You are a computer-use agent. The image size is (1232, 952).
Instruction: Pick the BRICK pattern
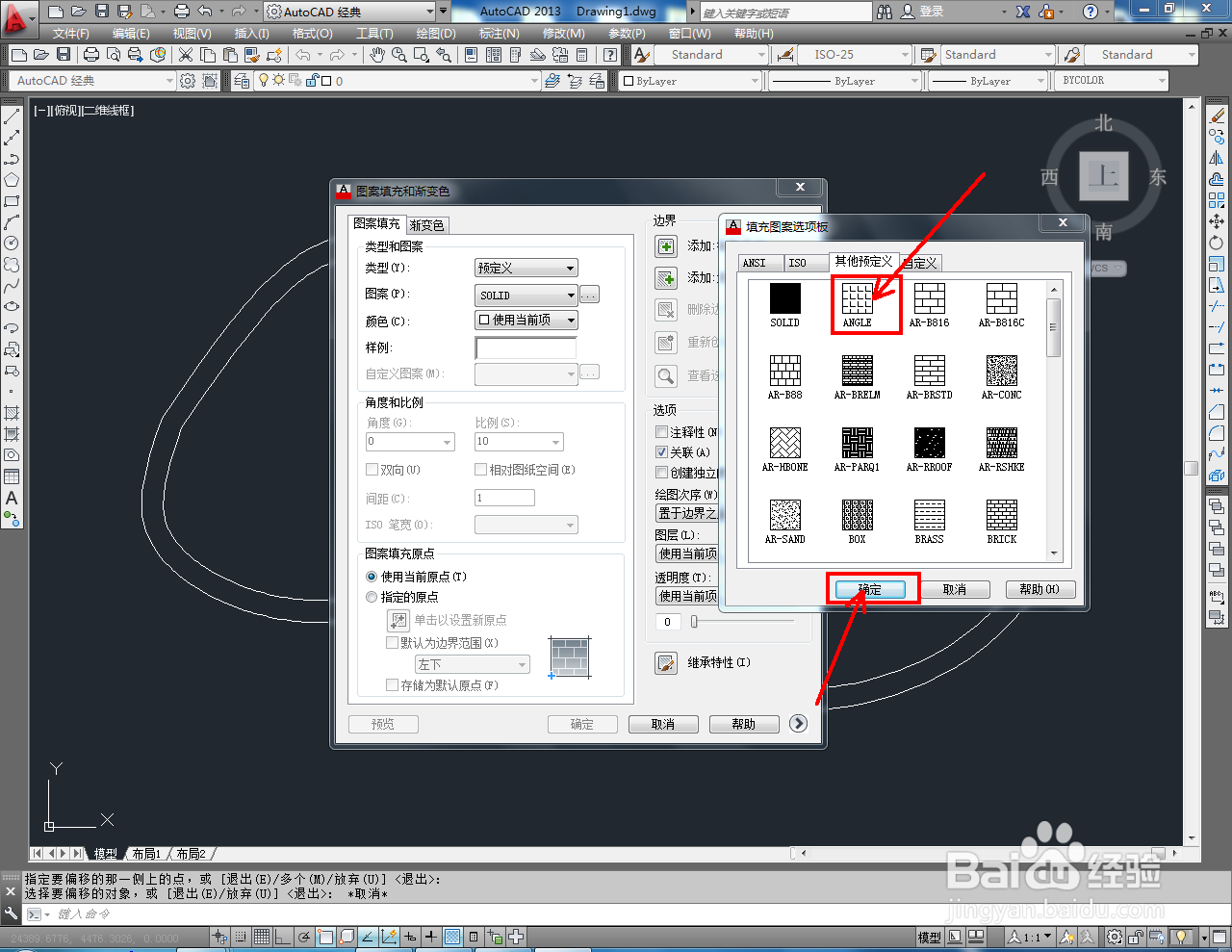pos(1001,515)
